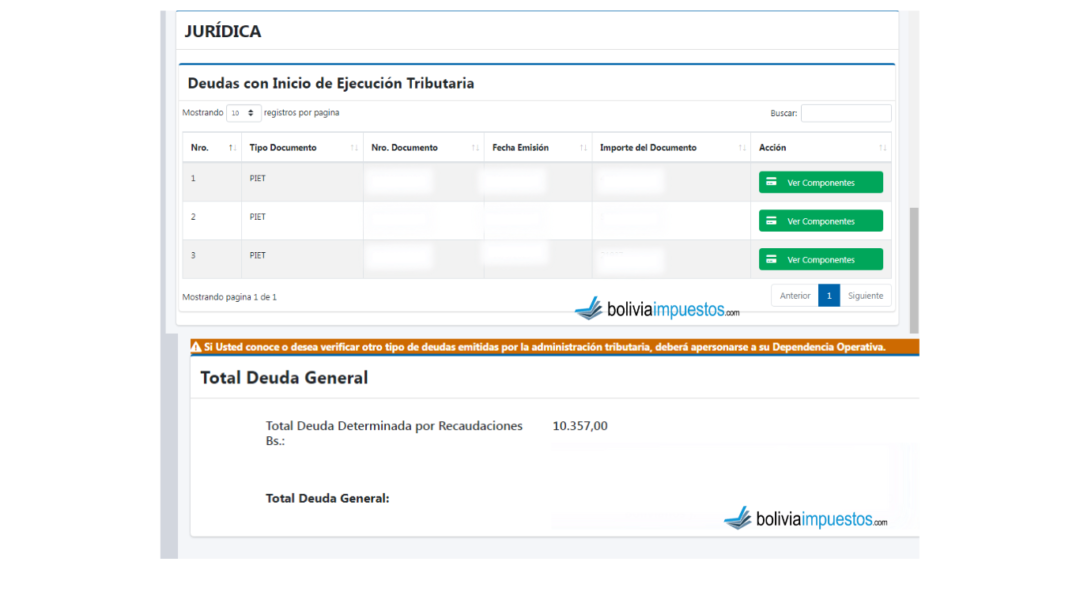The image size is (1080, 607).
Task: Go to Siguiente page
Action: coord(865,296)
